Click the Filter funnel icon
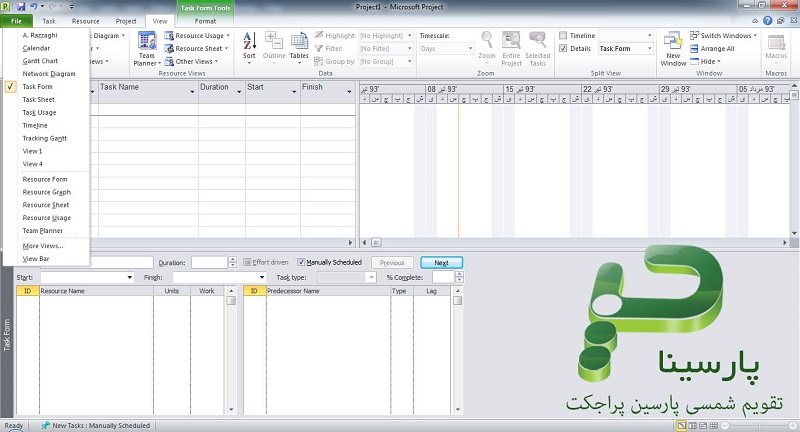The width and height of the screenshot is (800, 432). 319,48
